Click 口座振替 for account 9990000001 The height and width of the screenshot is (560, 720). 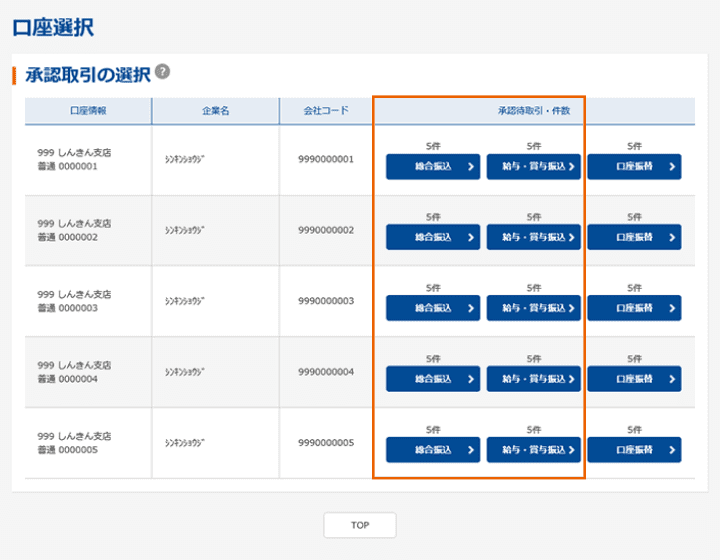point(634,167)
